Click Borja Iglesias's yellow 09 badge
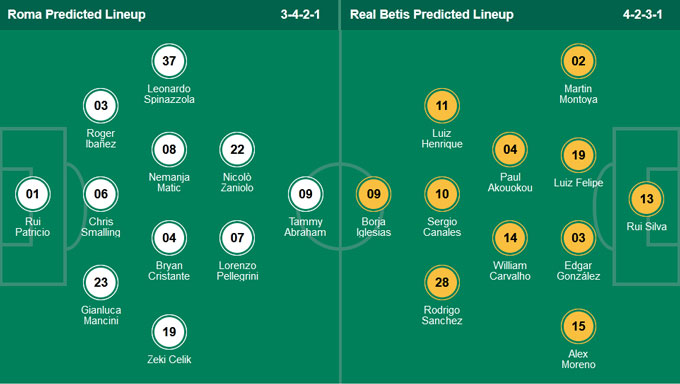The height and width of the screenshot is (384, 680). [x=373, y=194]
